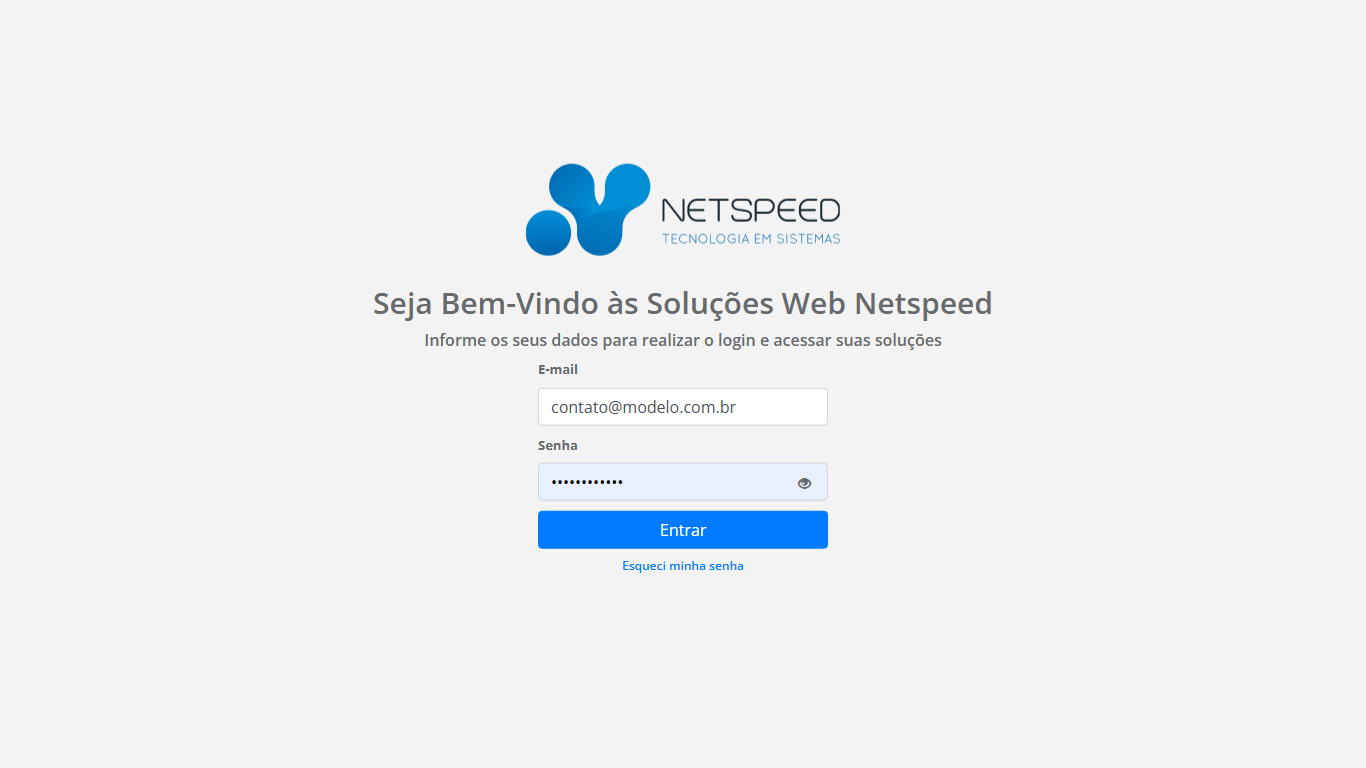The image size is (1366, 768).
Task: Click the small round lobe of the logo
Action: coord(548,233)
